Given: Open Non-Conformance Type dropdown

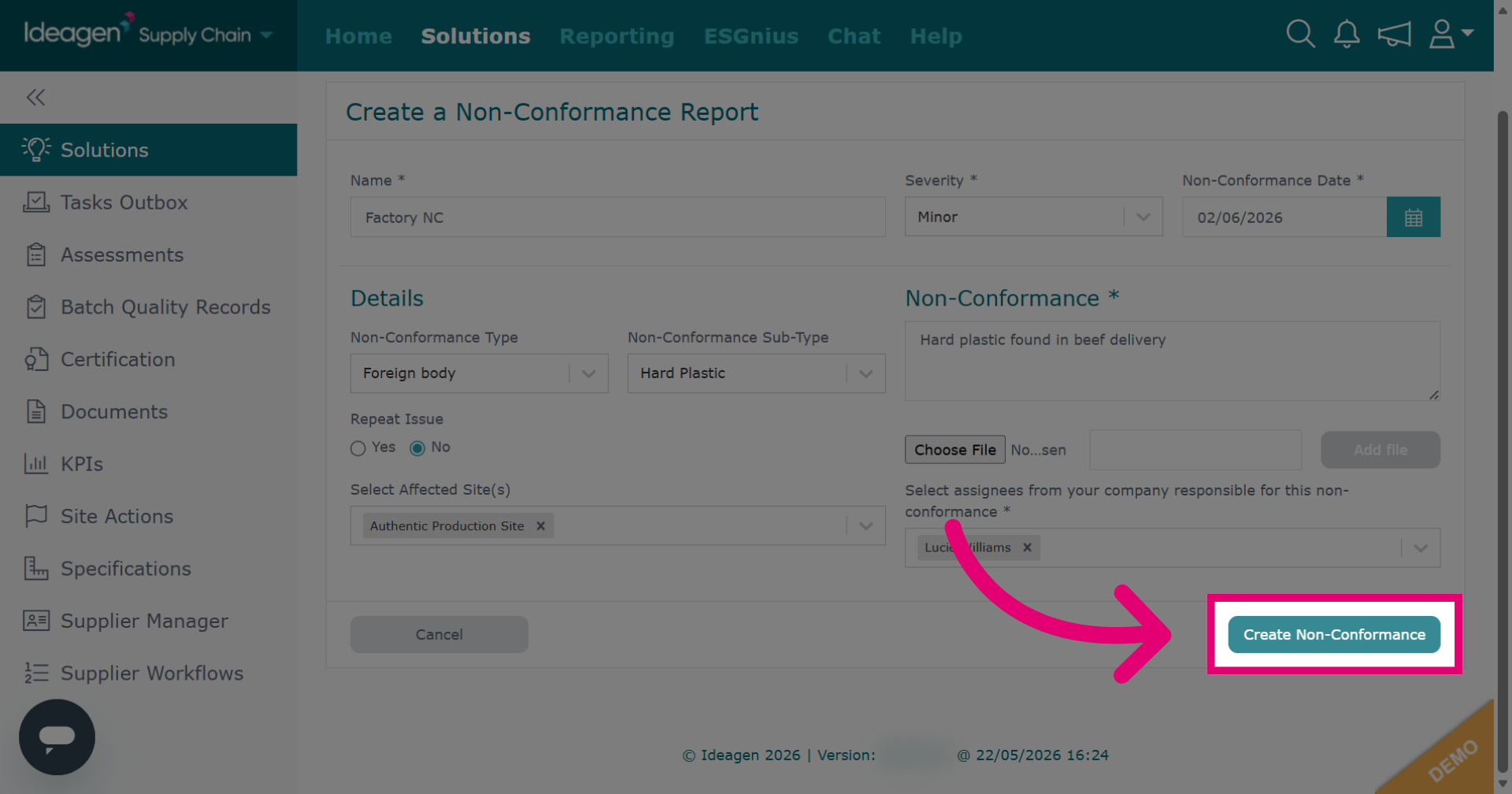Looking at the screenshot, I should coord(479,373).
